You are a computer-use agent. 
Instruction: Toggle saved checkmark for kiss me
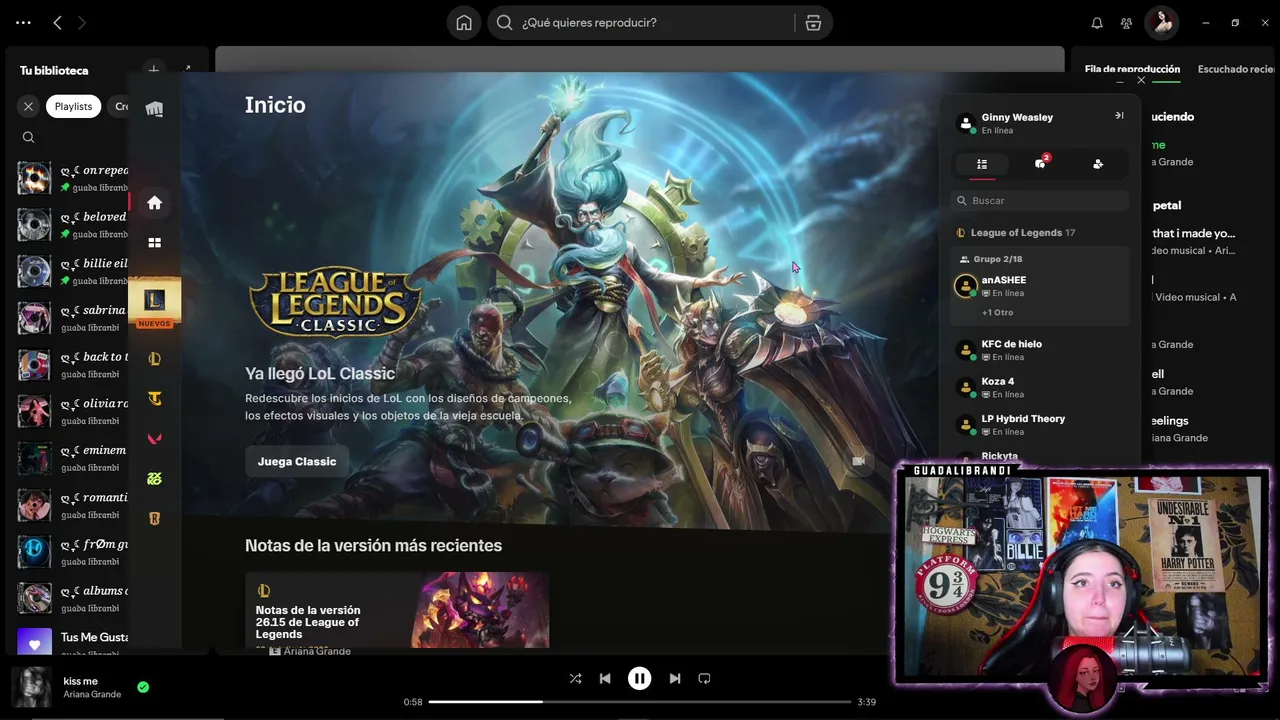(x=143, y=687)
